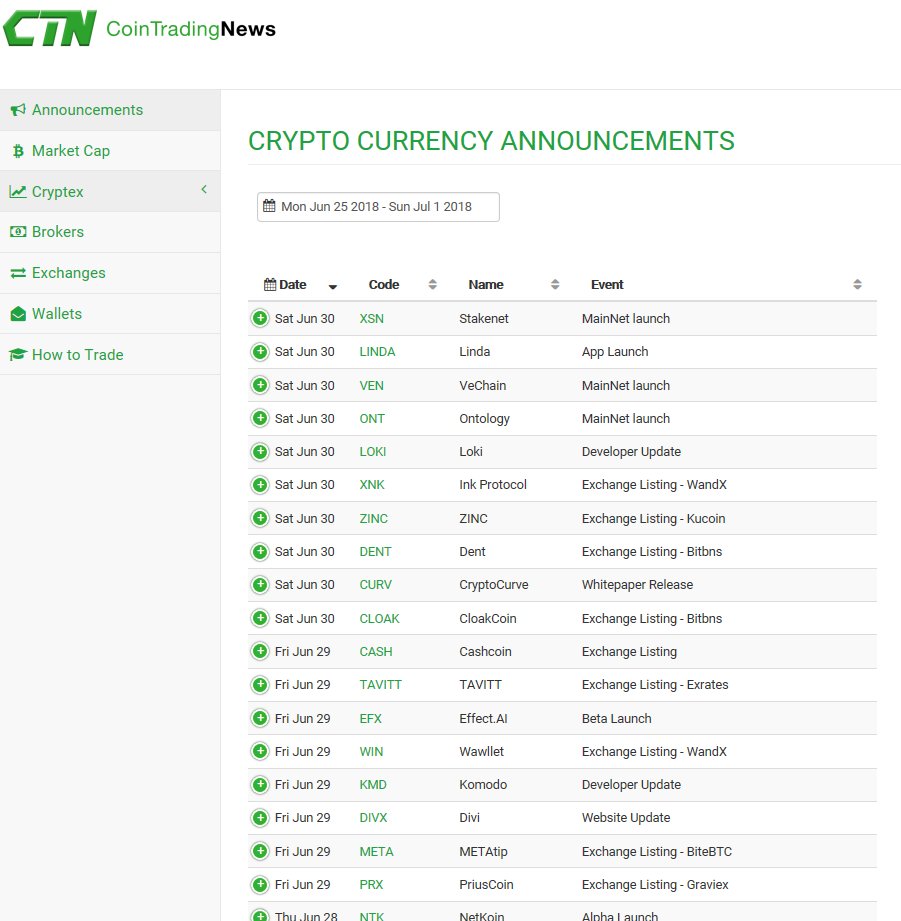The width and height of the screenshot is (901, 921).
Task: Select the 'Whitepaper Release' event text
Action: coord(637,584)
